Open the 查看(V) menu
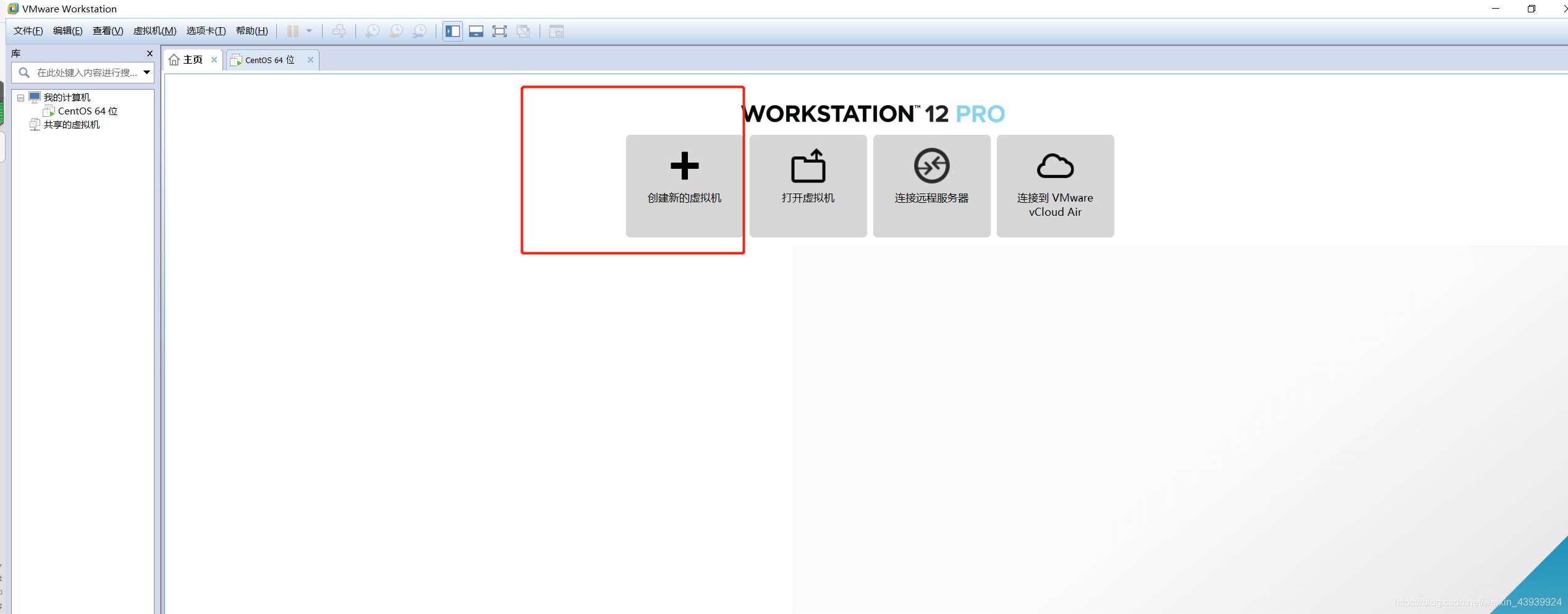1568x614 pixels. click(108, 31)
